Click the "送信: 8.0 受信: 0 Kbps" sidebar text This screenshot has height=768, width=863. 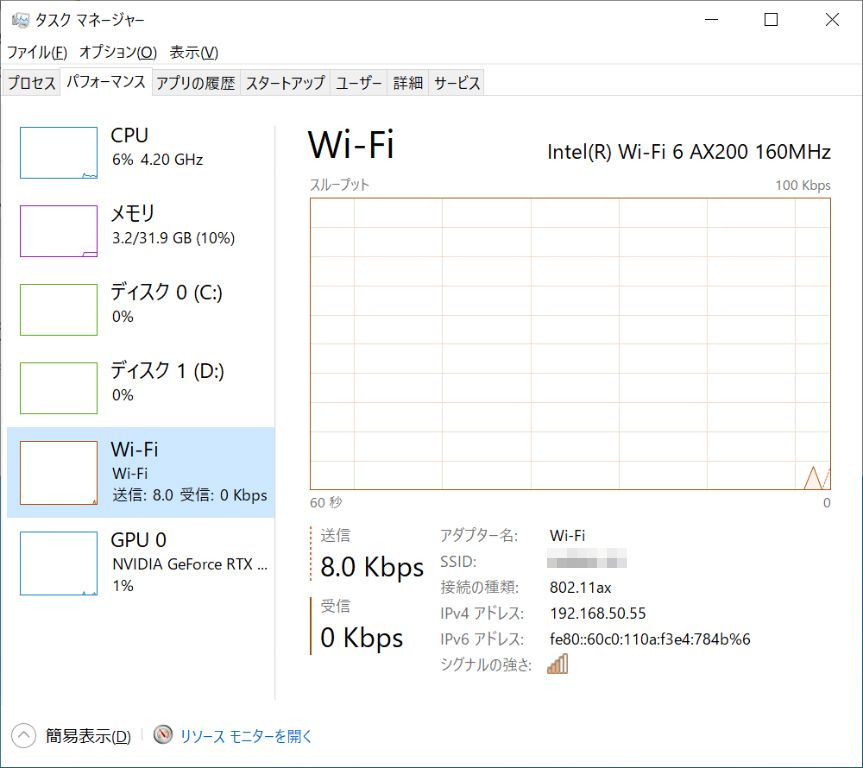(190, 495)
